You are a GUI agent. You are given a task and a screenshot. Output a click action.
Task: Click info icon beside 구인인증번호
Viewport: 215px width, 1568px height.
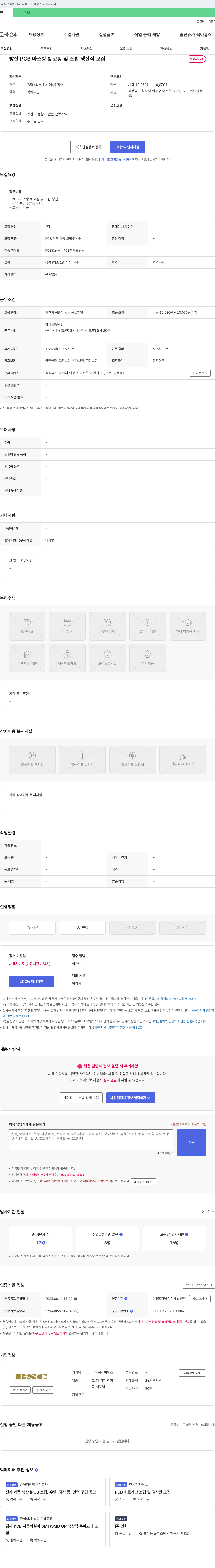point(132,1311)
